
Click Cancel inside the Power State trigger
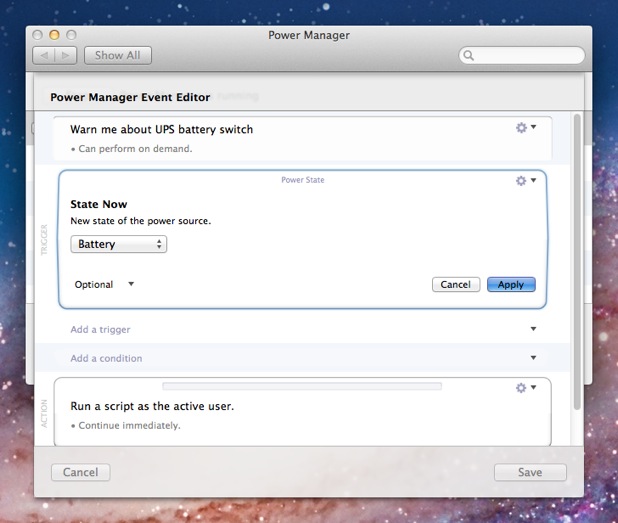coord(456,285)
